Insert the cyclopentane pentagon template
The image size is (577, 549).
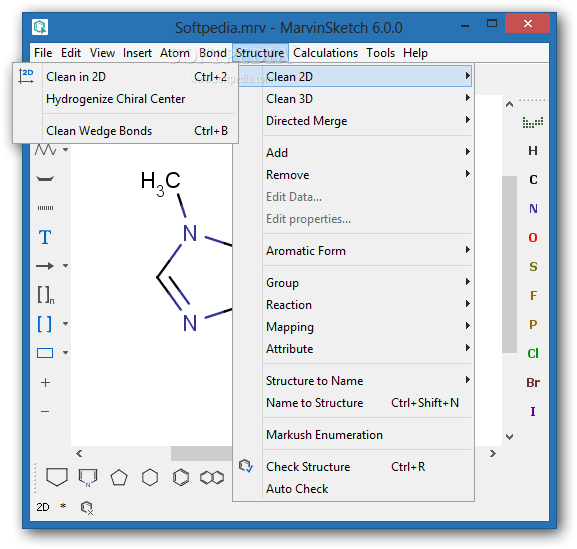(x=119, y=478)
